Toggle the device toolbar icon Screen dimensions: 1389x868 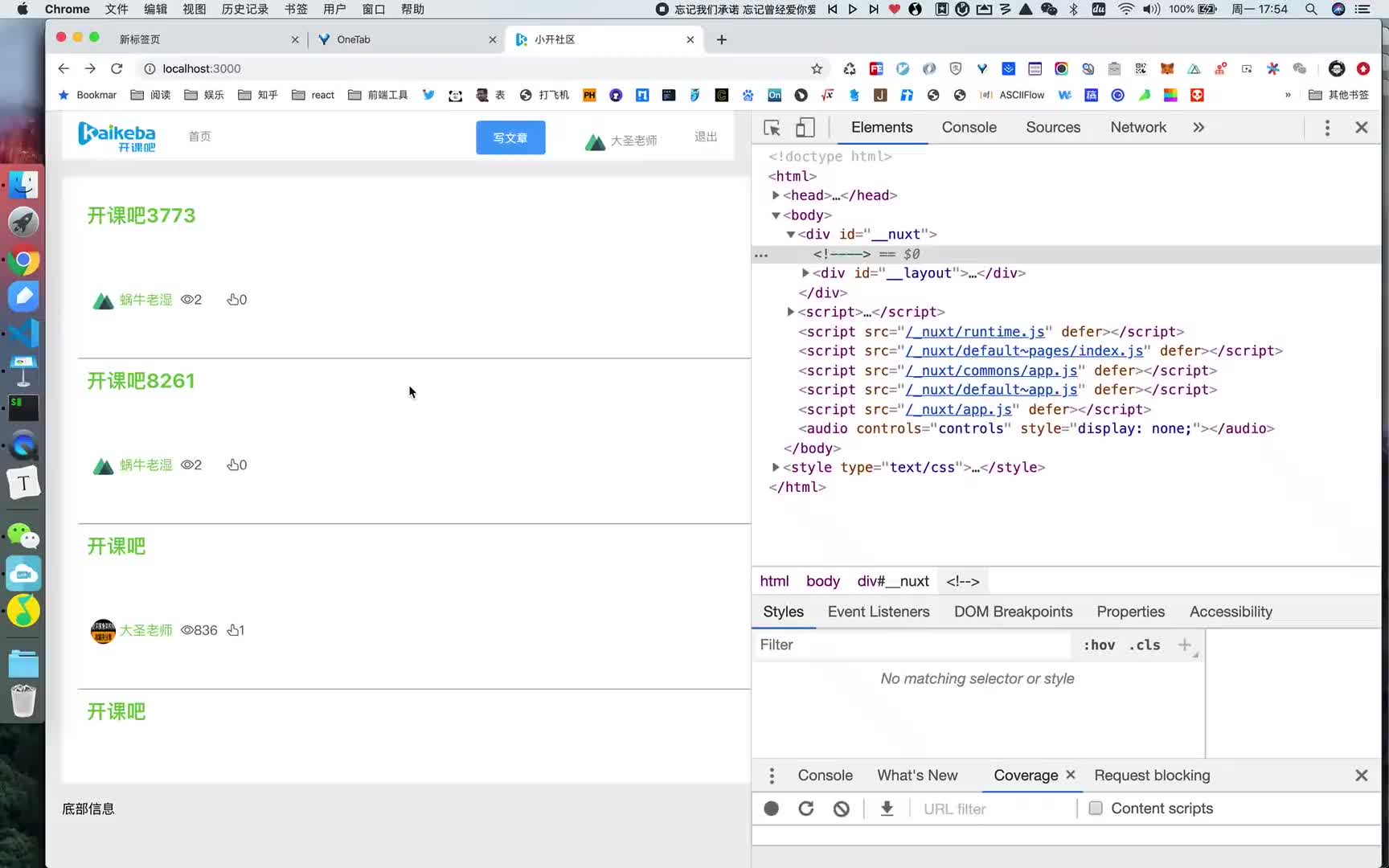pyautogui.click(x=805, y=128)
